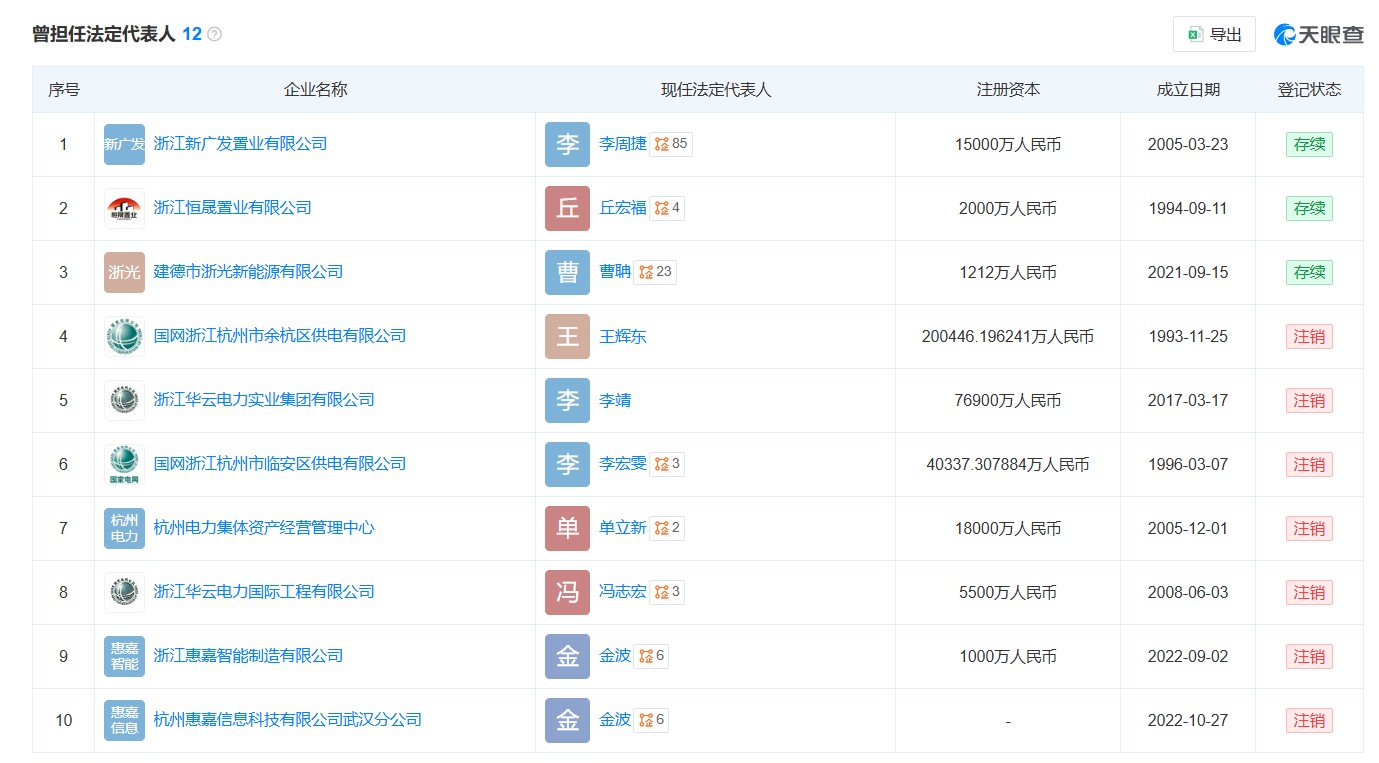Open 李宏雯's related companies badge 3
Viewport: 1379px width, 763px height.
(x=667, y=464)
